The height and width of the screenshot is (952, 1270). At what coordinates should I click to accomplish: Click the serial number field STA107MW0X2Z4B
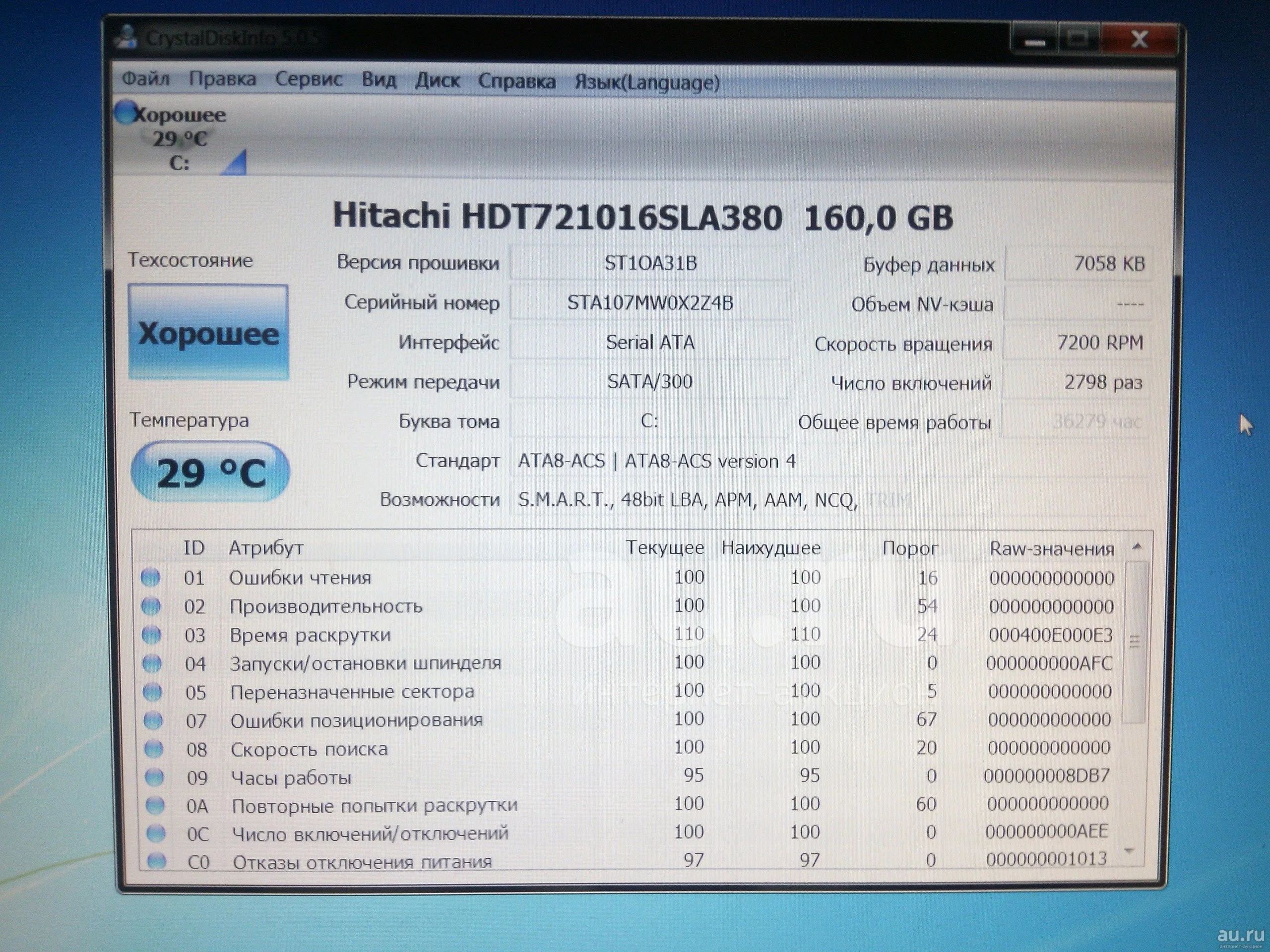[650, 302]
